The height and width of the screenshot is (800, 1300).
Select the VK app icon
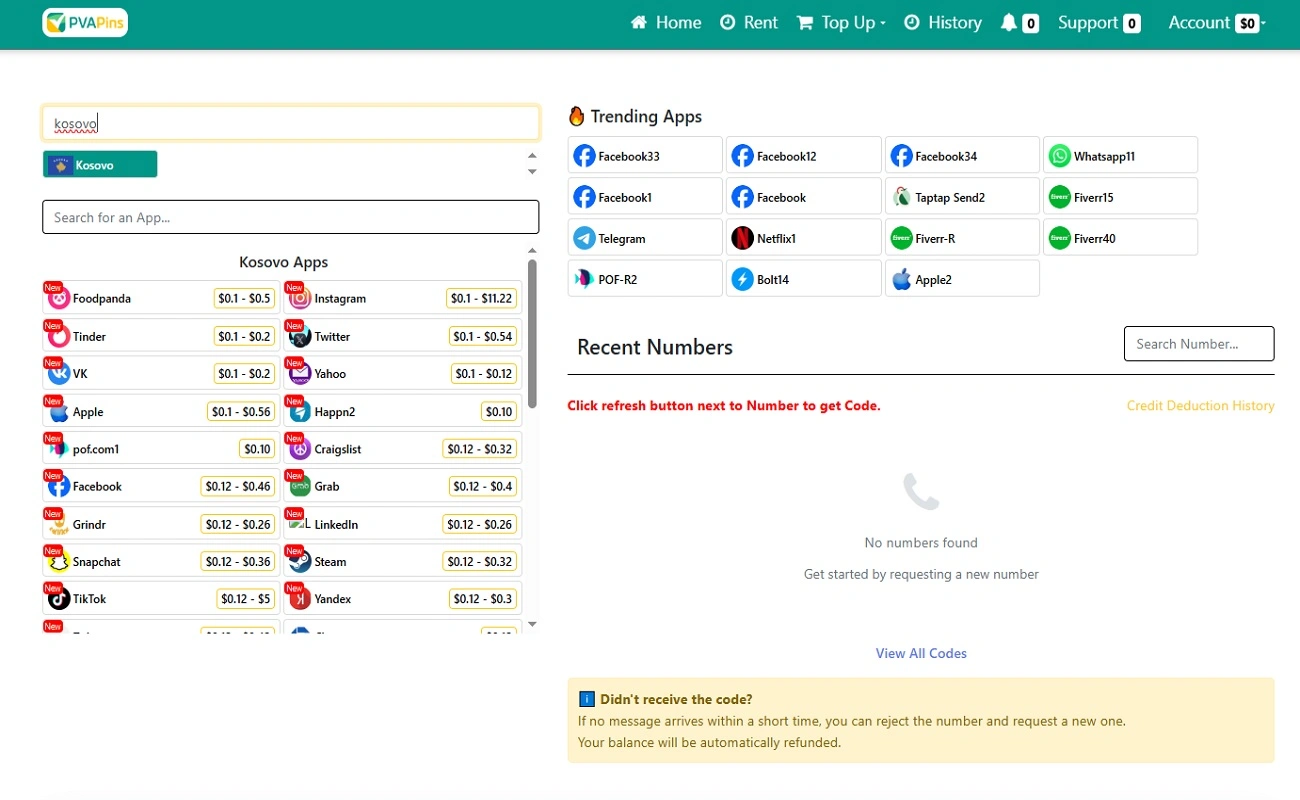[59, 374]
